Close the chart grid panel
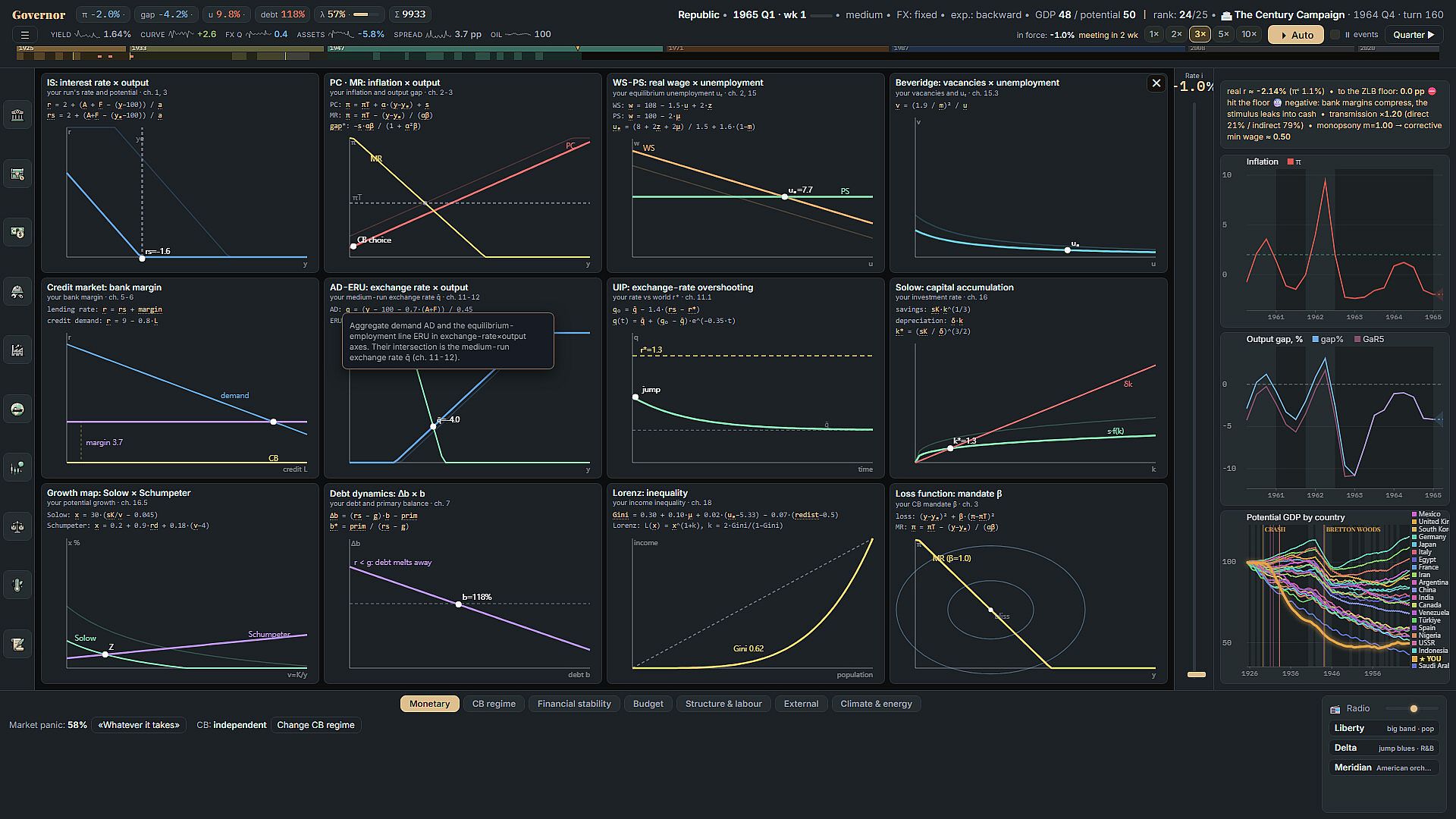Screen dimensions: 1456x819 click(x=1156, y=83)
